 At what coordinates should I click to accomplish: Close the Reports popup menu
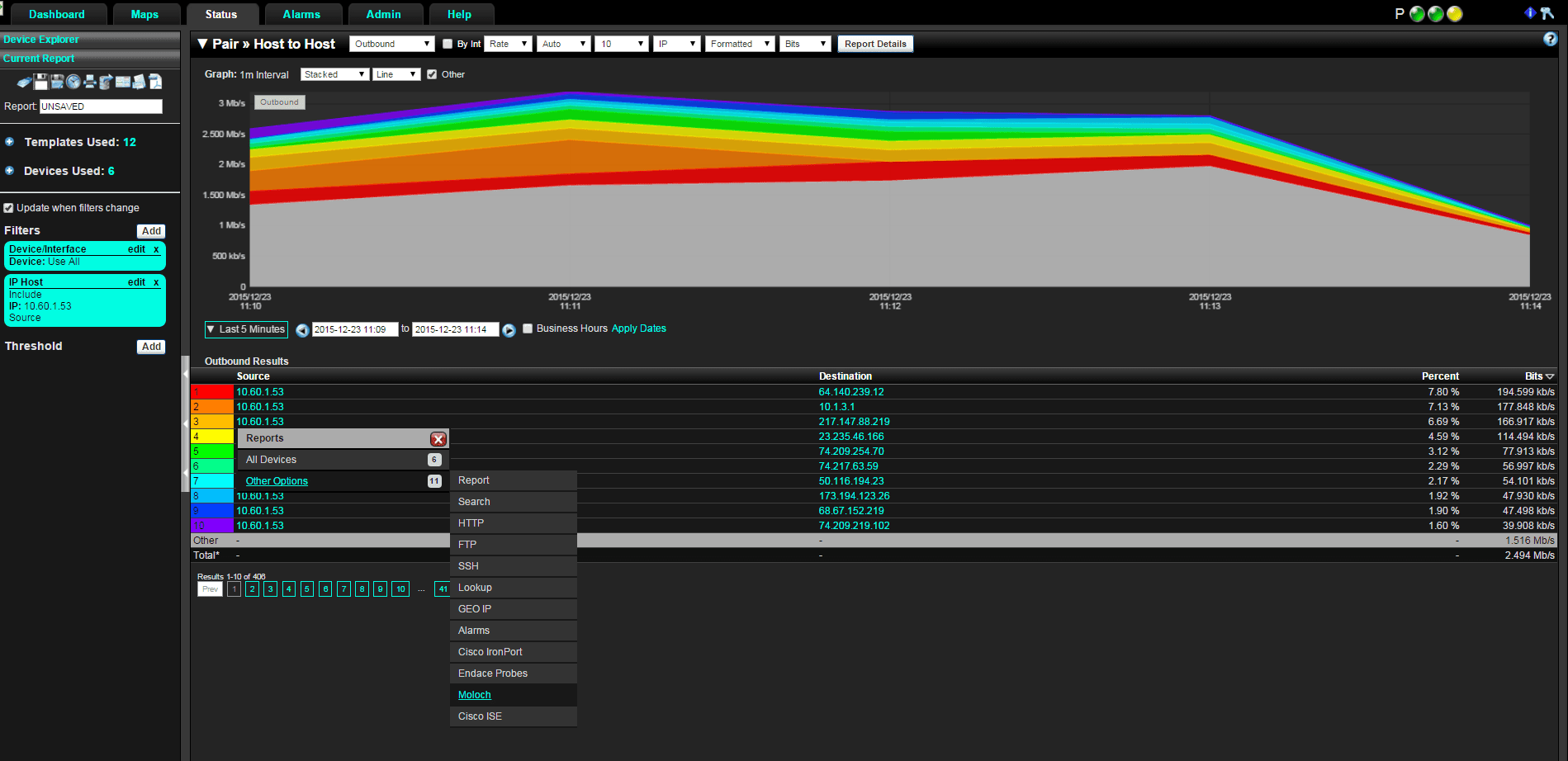pyautogui.click(x=438, y=439)
